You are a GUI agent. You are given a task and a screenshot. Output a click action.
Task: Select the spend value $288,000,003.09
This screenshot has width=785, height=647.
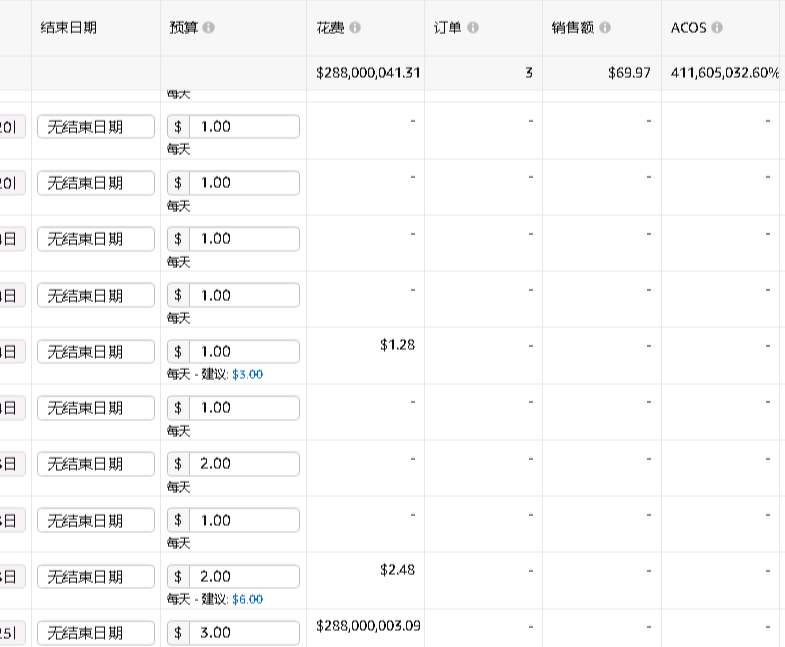(x=368, y=625)
